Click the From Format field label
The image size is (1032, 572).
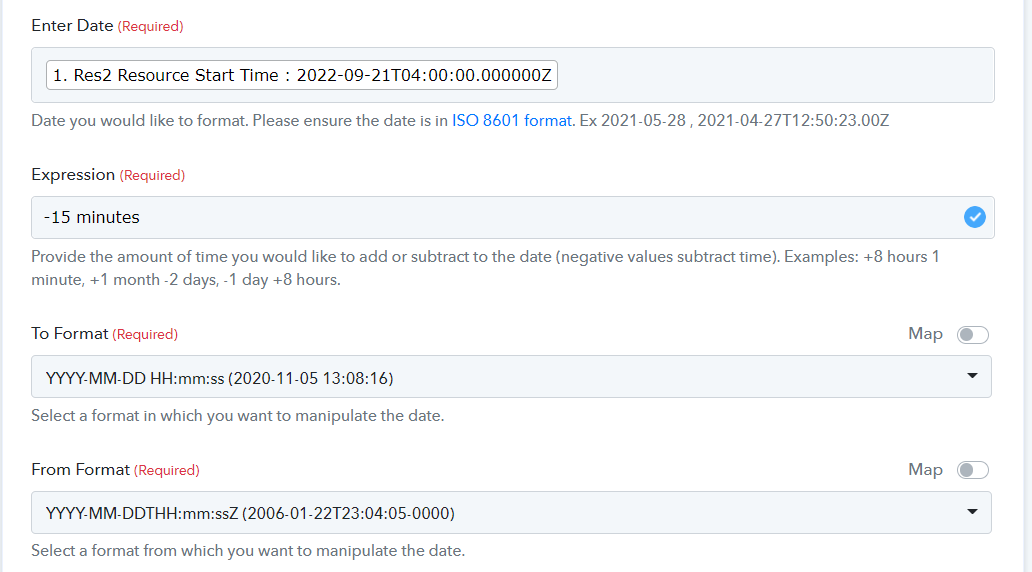click(80, 470)
